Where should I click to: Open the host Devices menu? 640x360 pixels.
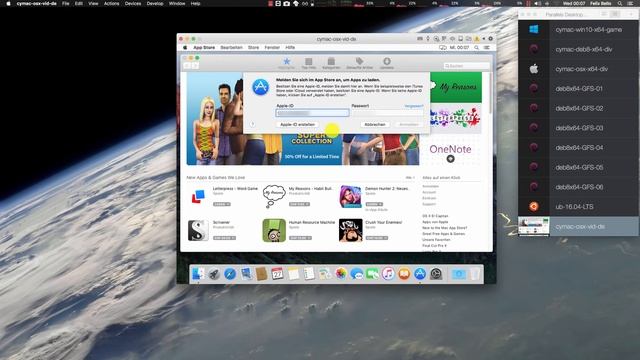pos(133,3)
